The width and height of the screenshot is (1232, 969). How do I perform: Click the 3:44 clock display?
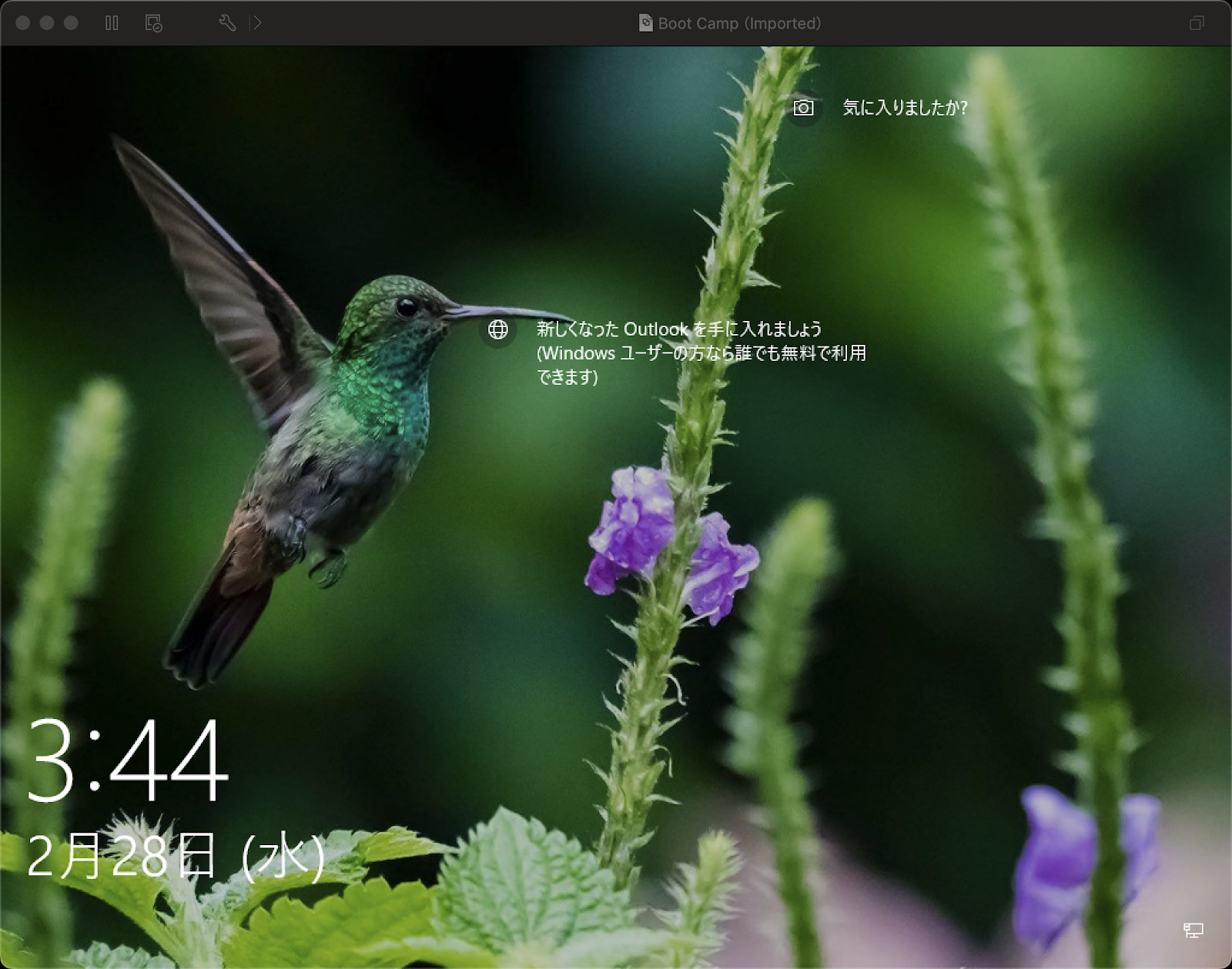click(x=128, y=760)
